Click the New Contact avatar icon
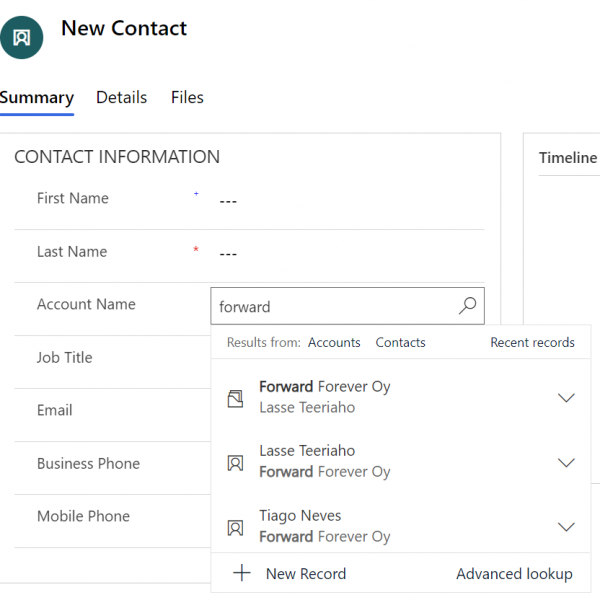 tap(21, 38)
